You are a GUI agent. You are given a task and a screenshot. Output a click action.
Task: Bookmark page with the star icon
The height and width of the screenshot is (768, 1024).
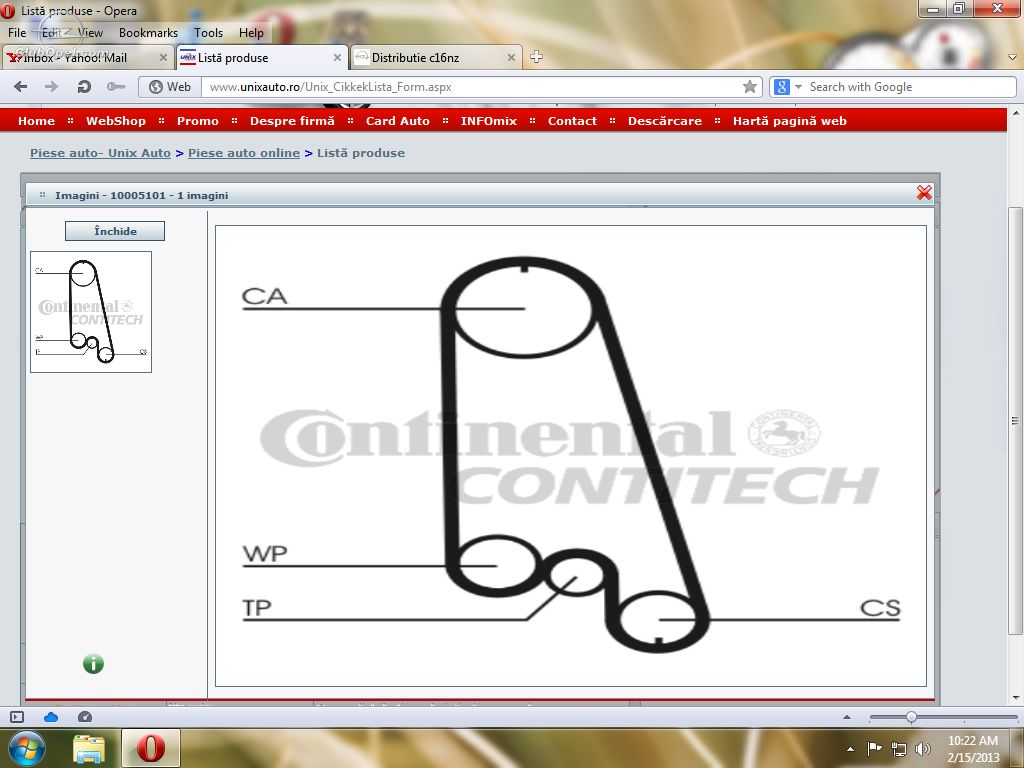click(750, 86)
